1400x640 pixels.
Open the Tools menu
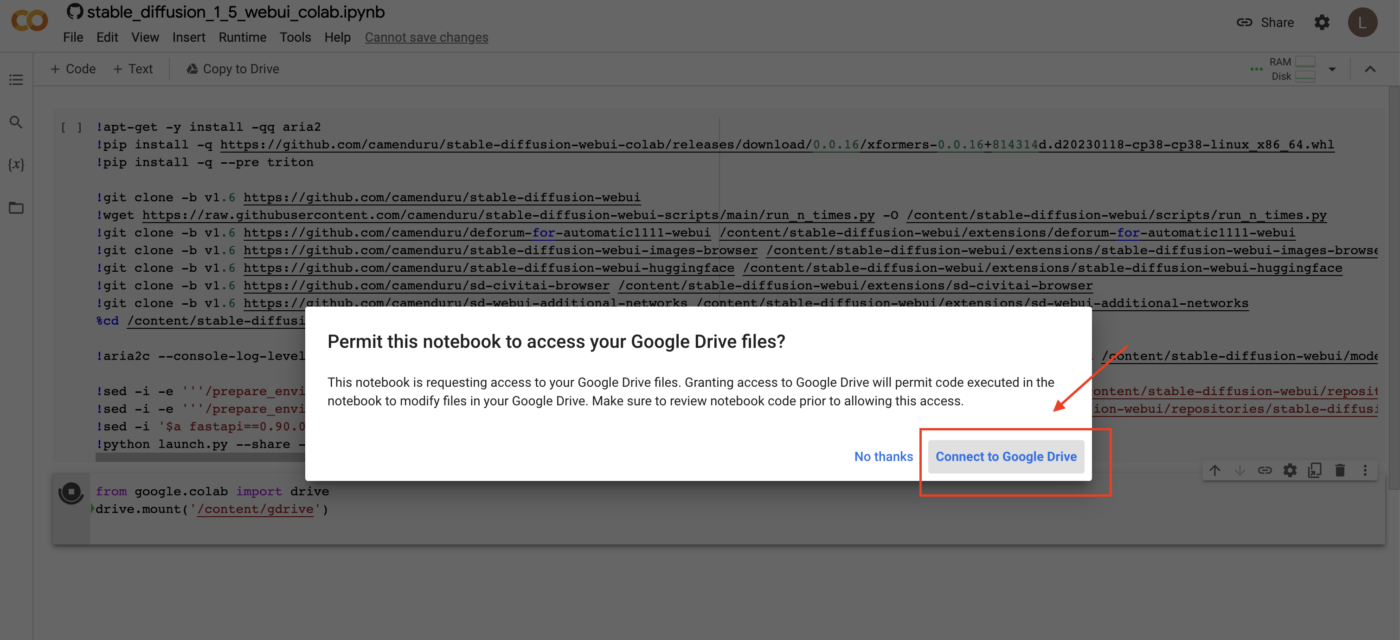pos(295,37)
